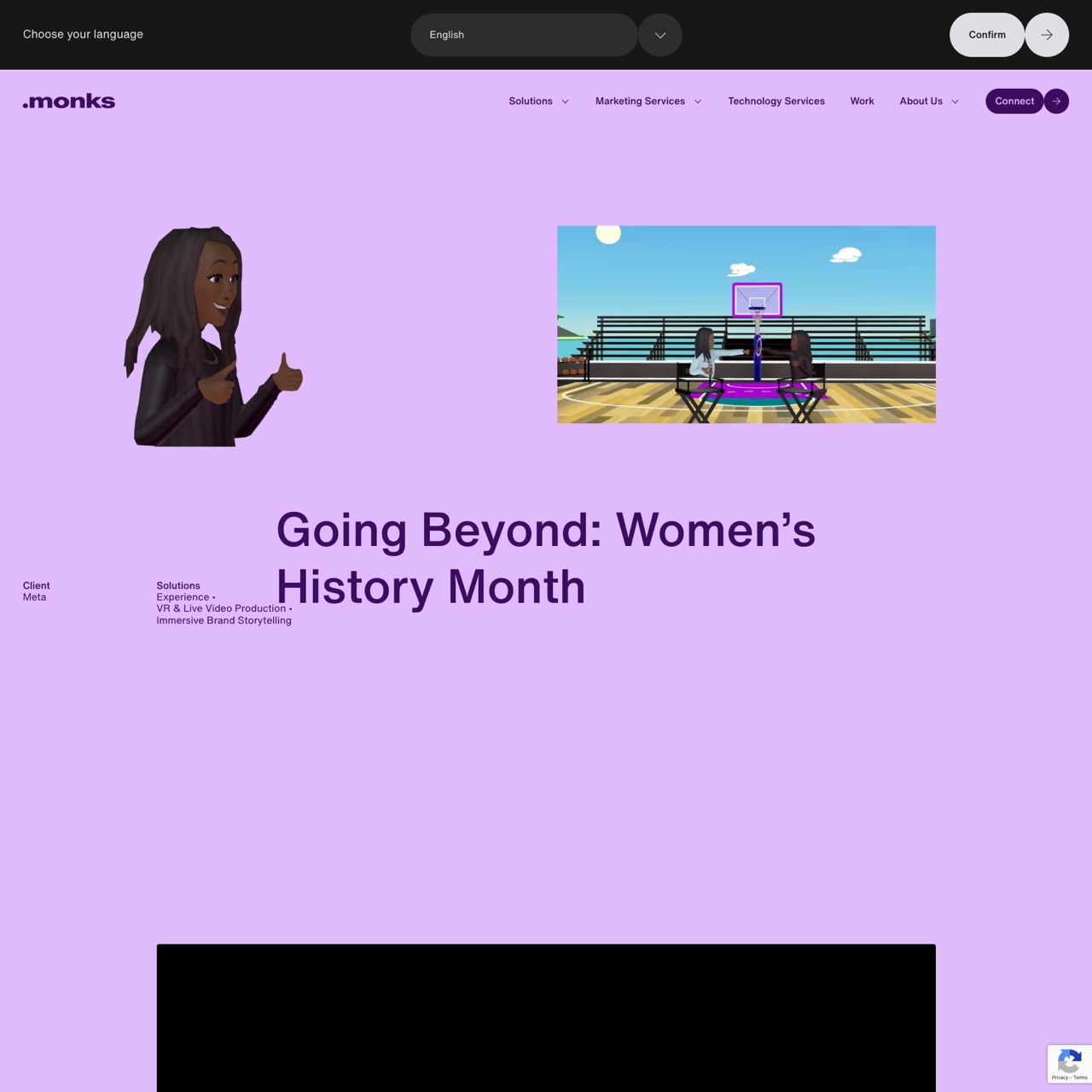Image resolution: width=1092 pixels, height=1092 pixels.
Task: Click the VR & Live Video Production text
Action: pyautogui.click(x=221, y=608)
